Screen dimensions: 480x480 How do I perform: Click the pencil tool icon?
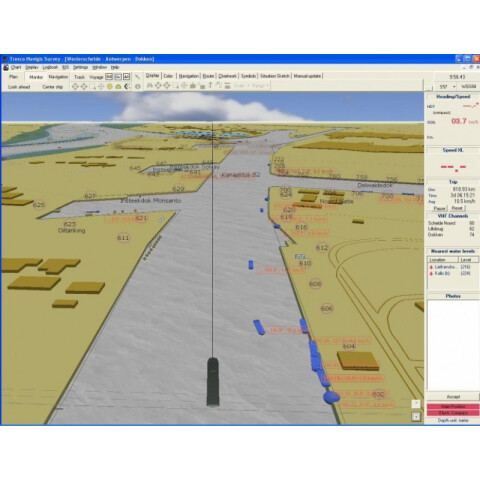click(x=137, y=77)
